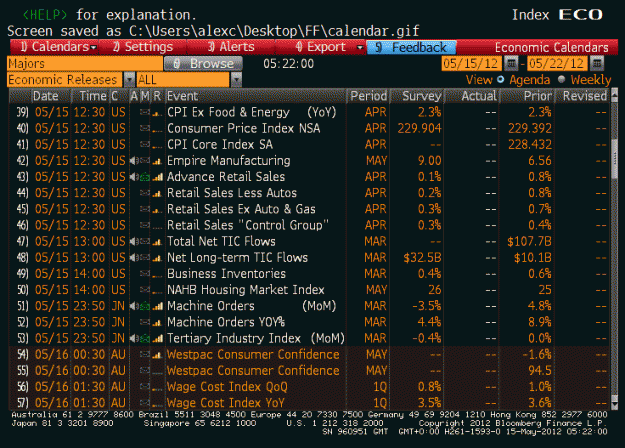Click envelope icon on NAHB Housing Market Index row
This screenshot has width=625, height=448.
[x=145, y=290]
